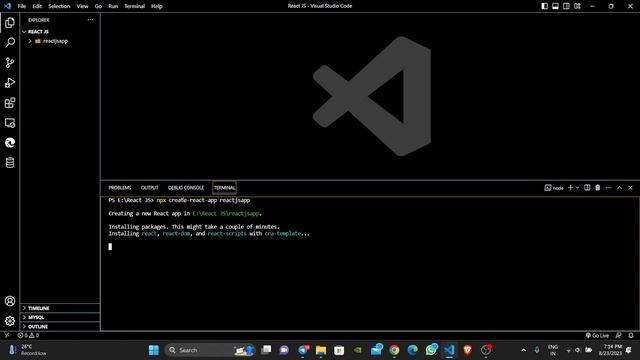Open WhatsApp from the taskbar
Image resolution: width=640 pixels, height=360 pixels.
[x=431, y=350]
